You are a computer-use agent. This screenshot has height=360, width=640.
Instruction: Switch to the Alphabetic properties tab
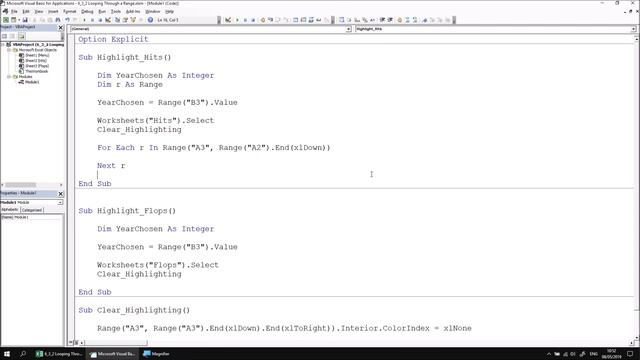coord(10,209)
